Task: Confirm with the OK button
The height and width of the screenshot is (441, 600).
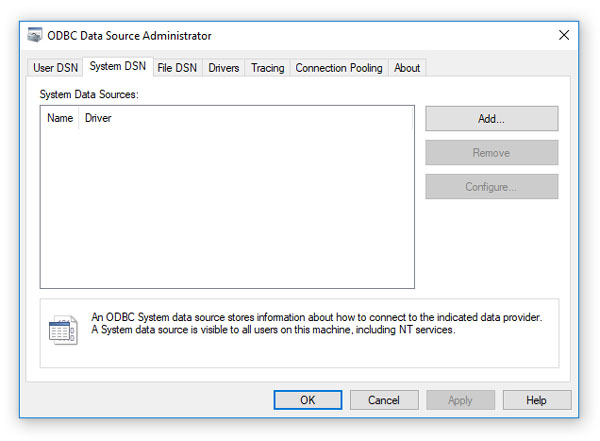Action: coord(308,400)
